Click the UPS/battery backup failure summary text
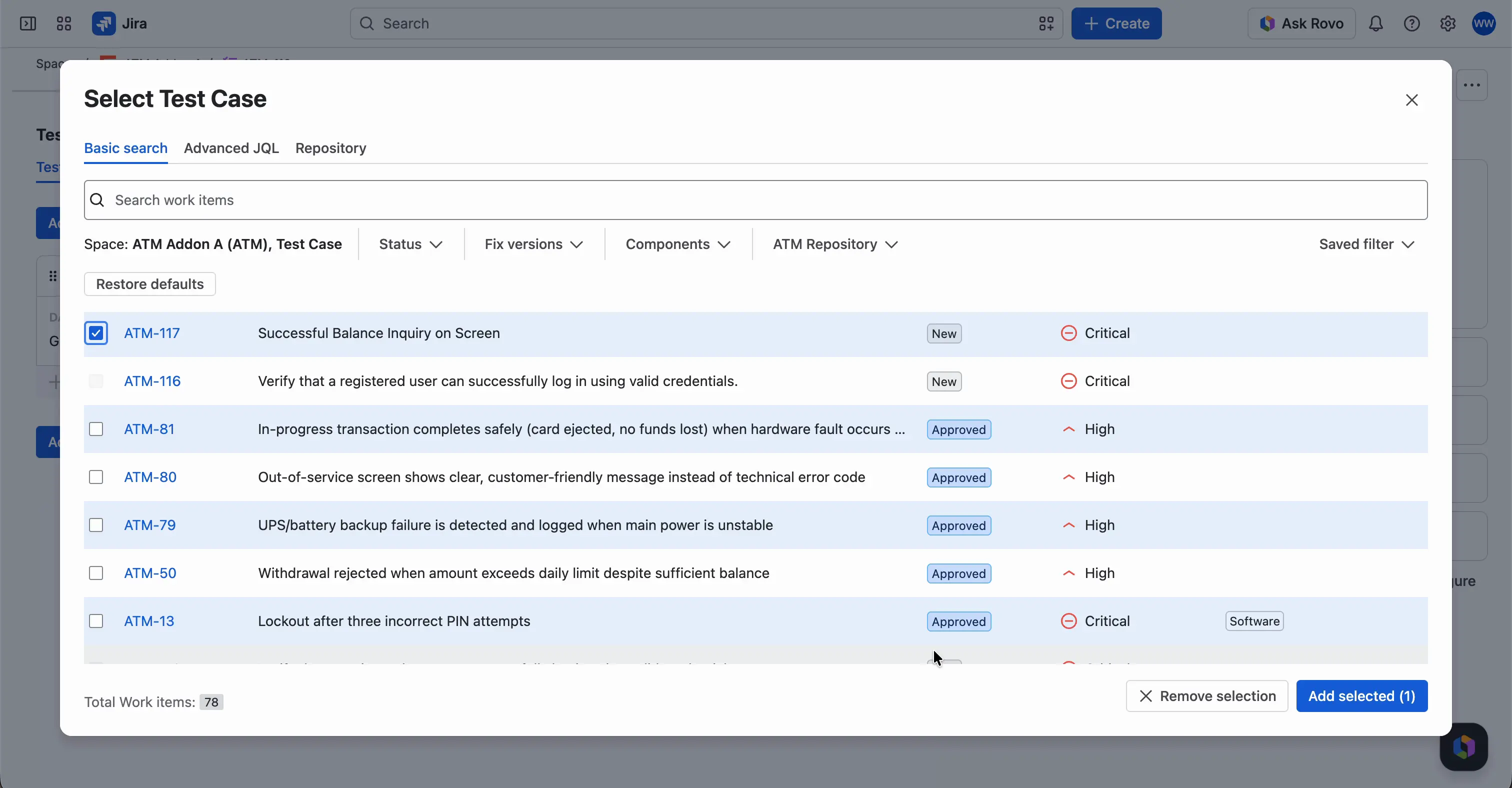The image size is (1512, 788). (x=515, y=525)
